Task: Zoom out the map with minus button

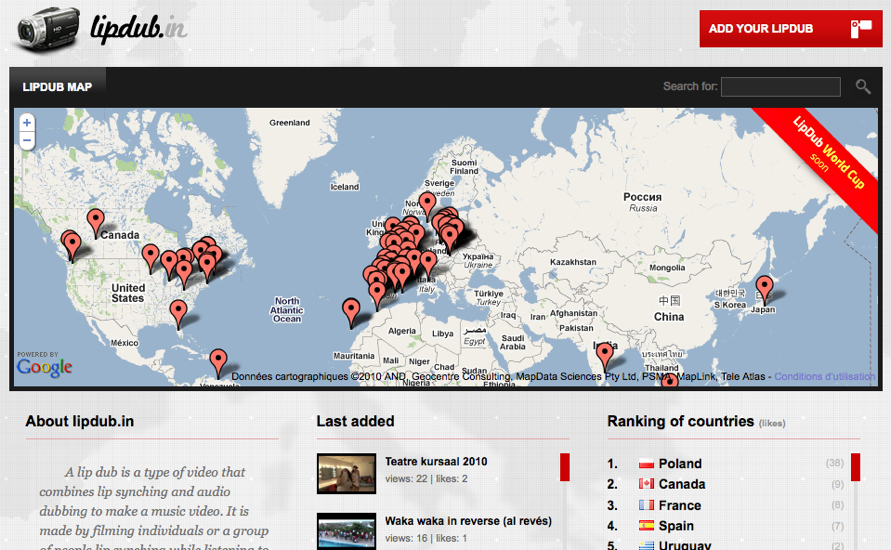Action: [27, 140]
